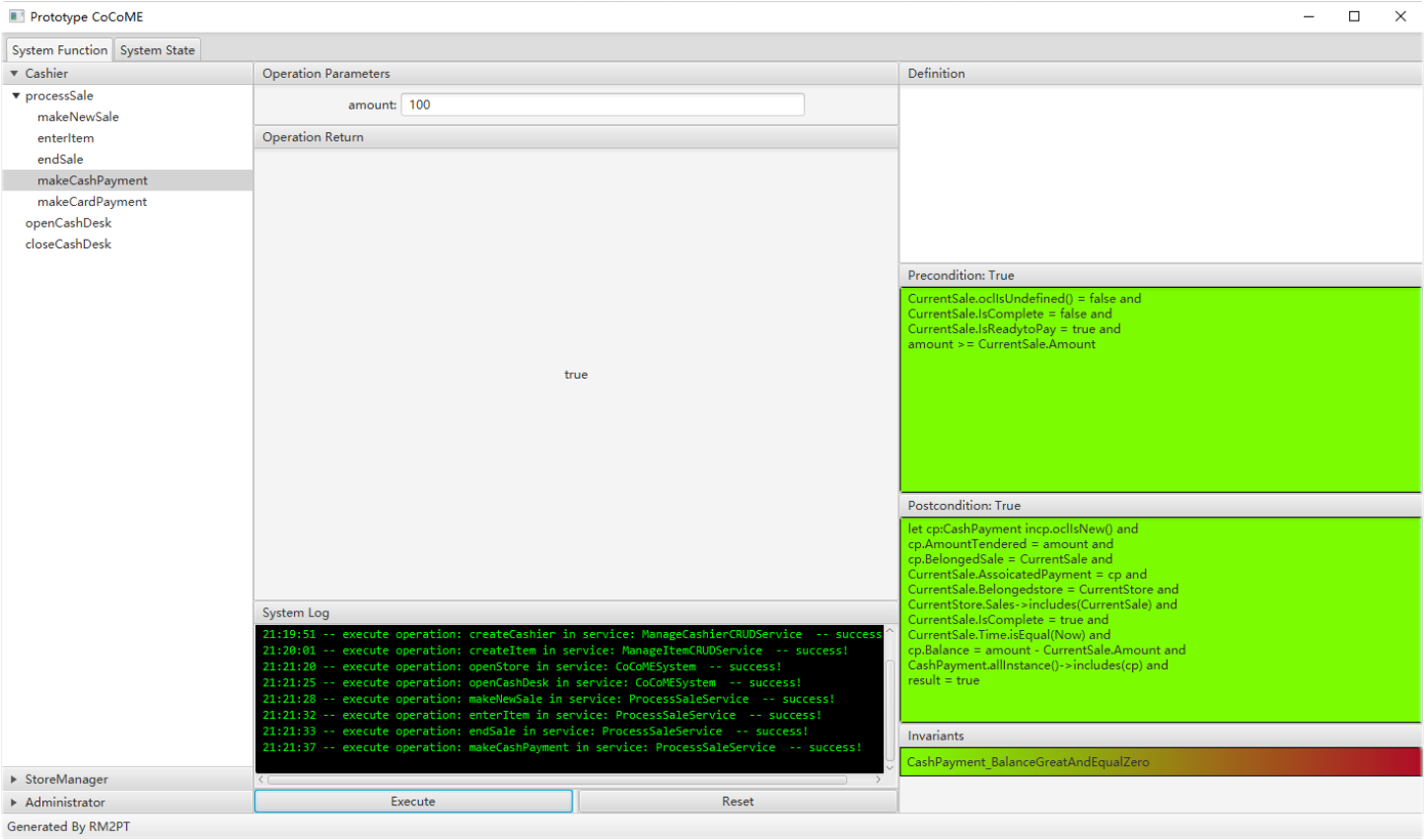Collapse the processSale tree node
The width and height of the screenshot is (1425, 840).
point(16,96)
